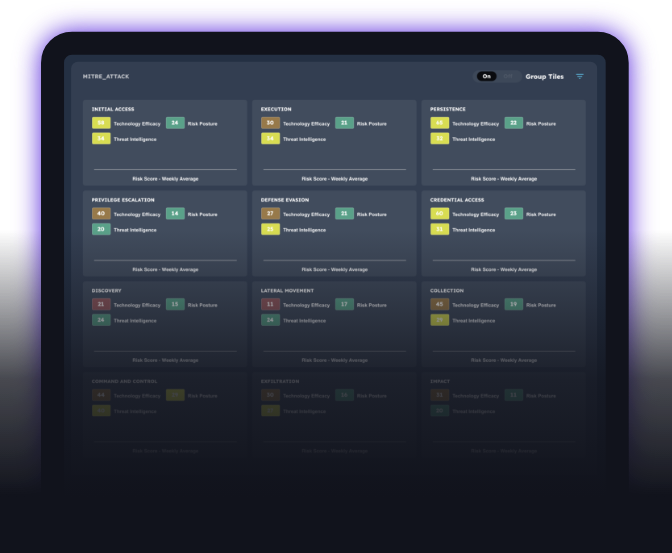Select the Collection tile heading
672x553 pixels.
click(x=447, y=291)
